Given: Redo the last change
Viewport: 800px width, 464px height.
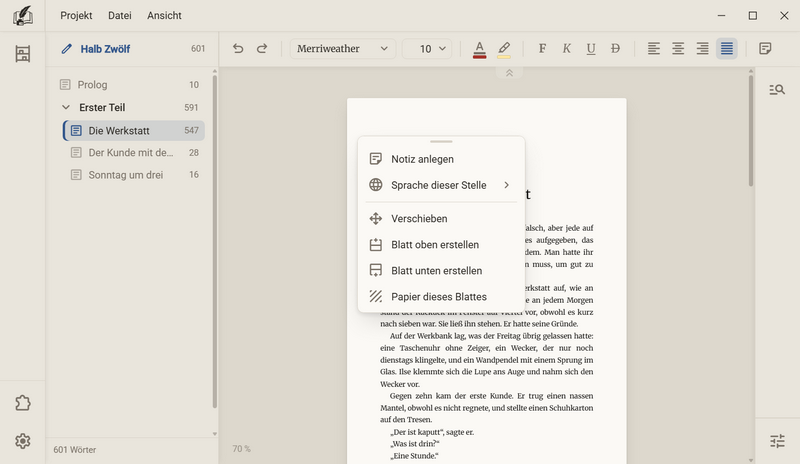Looking at the screenshot, I should 262,48.
